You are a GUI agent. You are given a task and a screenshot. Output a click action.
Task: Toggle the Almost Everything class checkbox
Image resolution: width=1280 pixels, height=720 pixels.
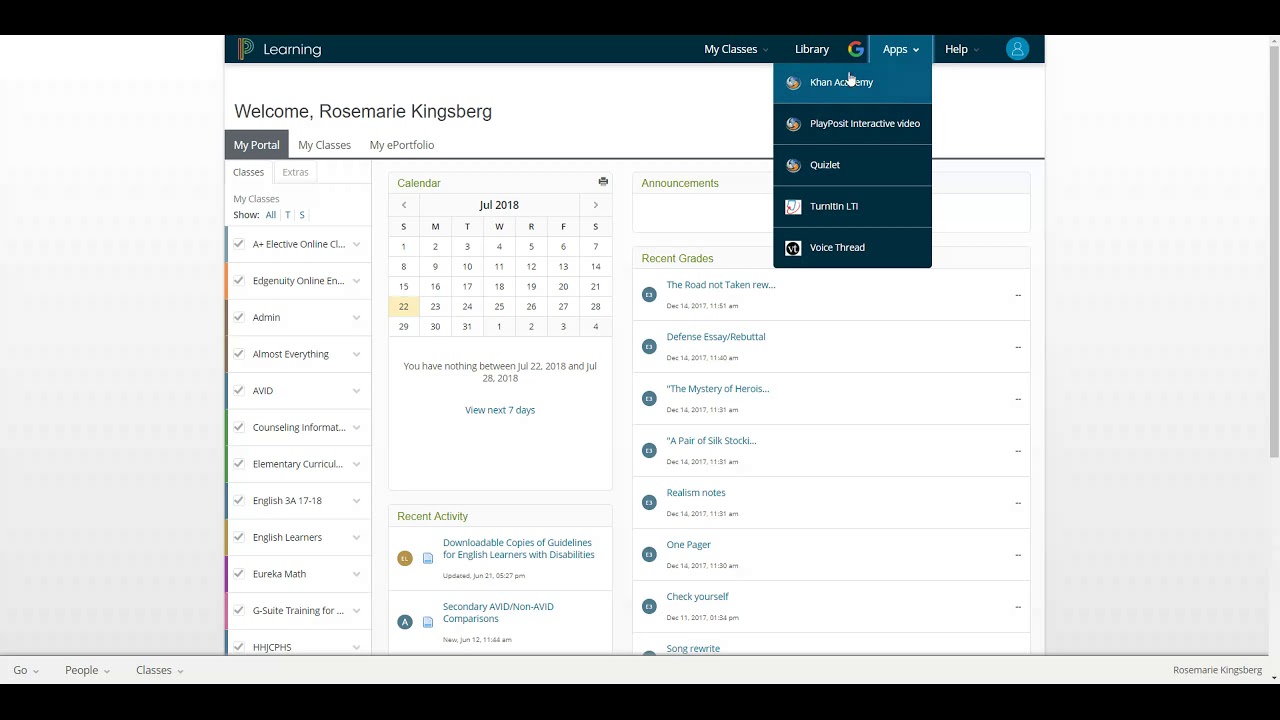coord(239,354)
